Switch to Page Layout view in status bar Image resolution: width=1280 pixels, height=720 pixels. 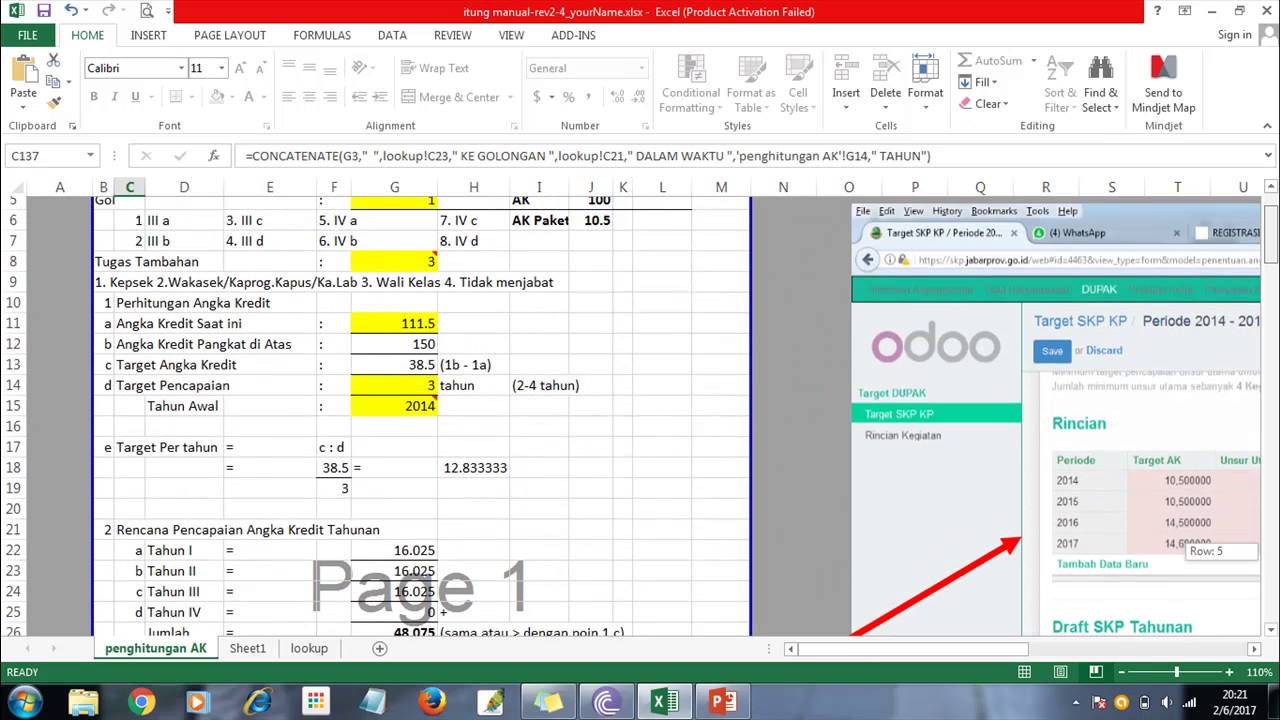click(1060, 672)
